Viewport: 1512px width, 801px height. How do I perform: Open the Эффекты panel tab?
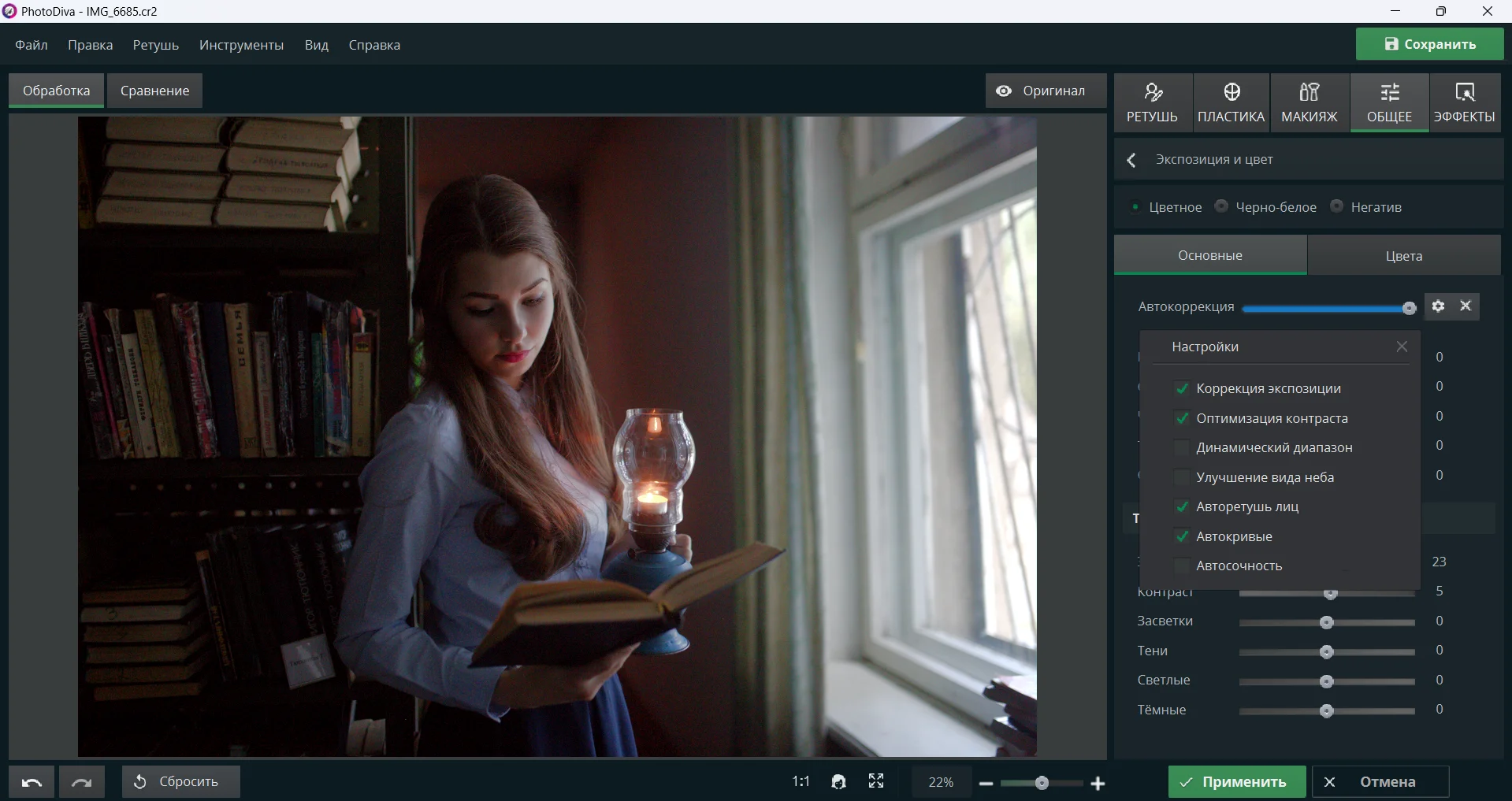click(1465, 102)
